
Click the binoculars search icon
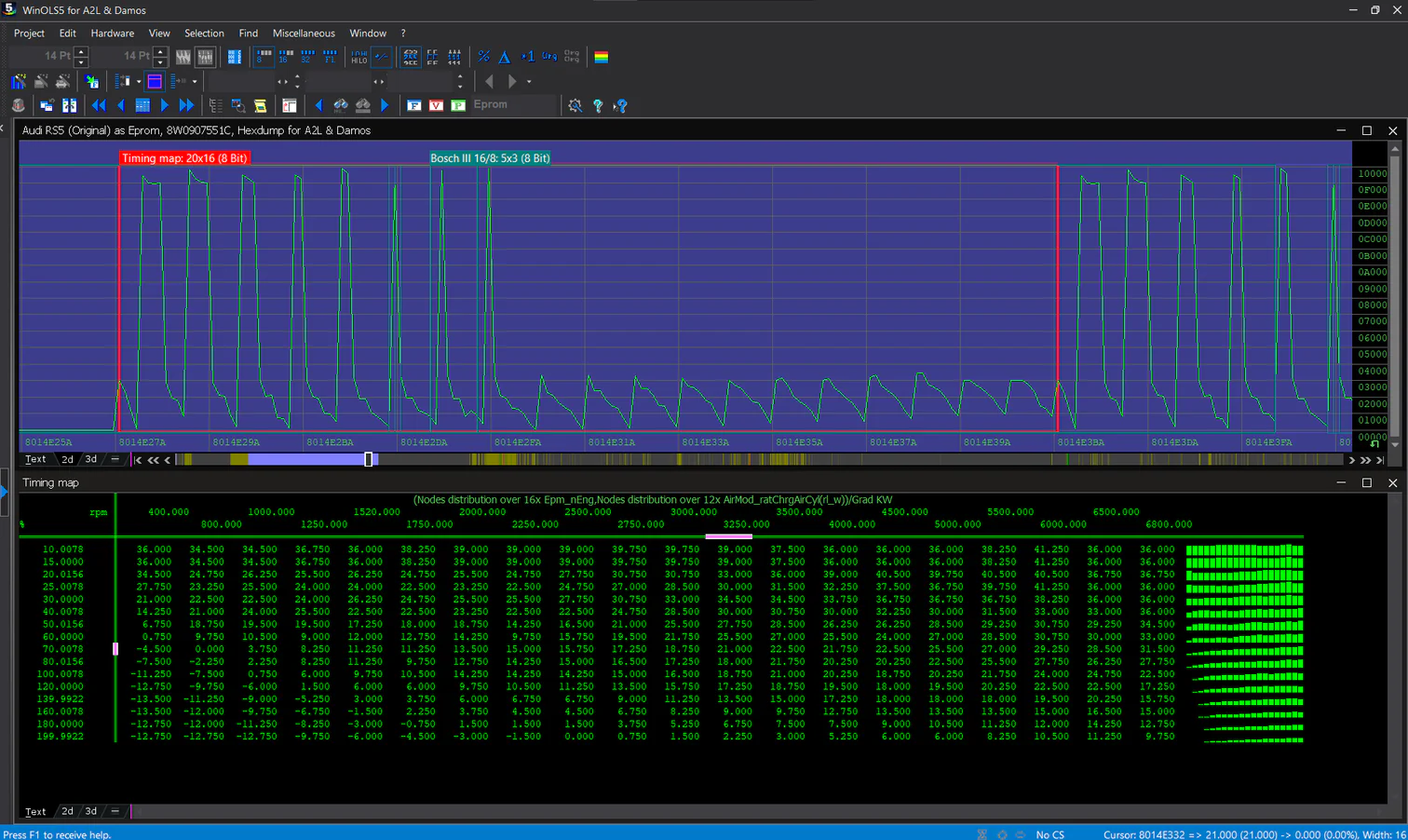341,105
